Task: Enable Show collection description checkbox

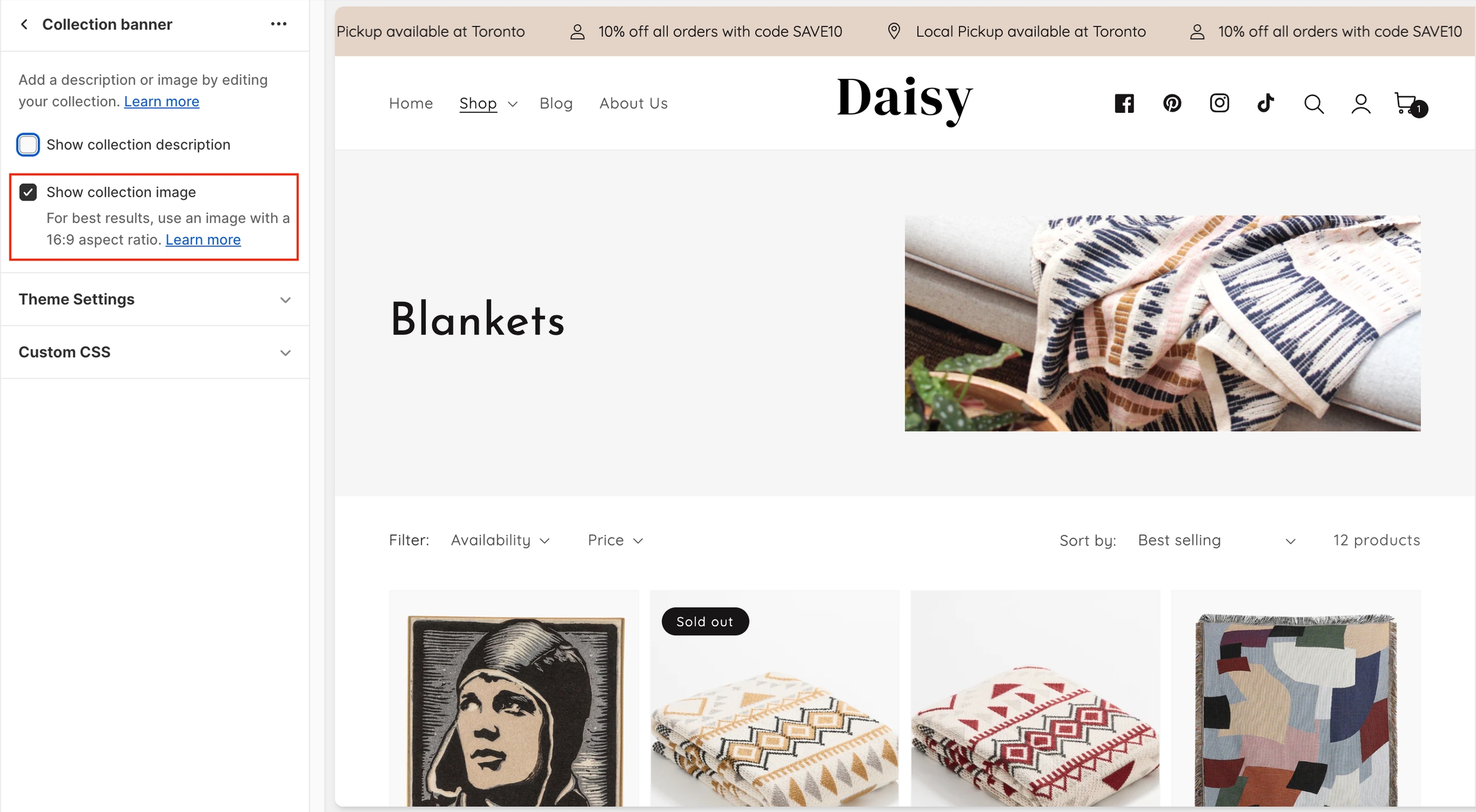Action: click(28, 145)
